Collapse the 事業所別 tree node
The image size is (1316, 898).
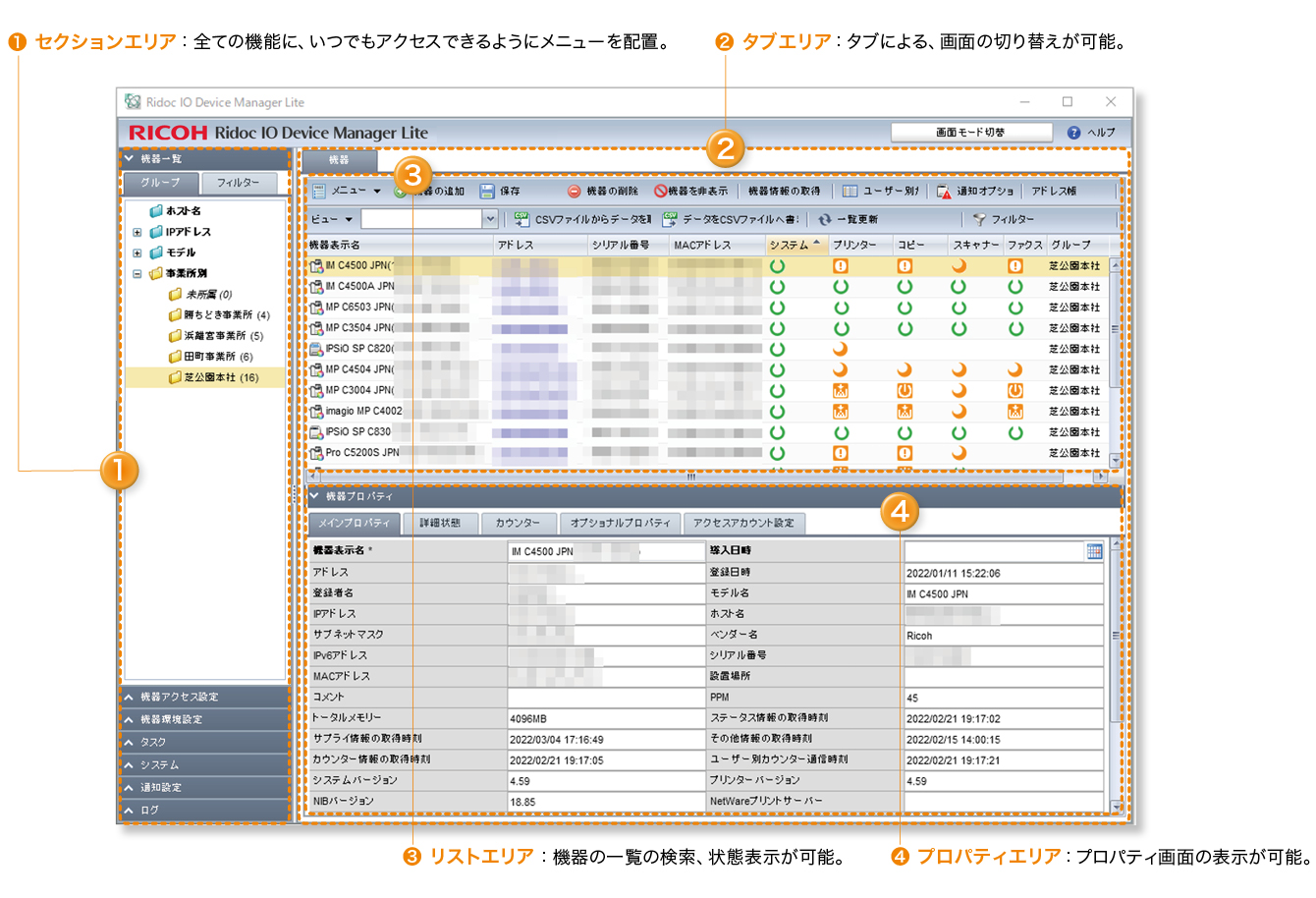tap(137, 274)
